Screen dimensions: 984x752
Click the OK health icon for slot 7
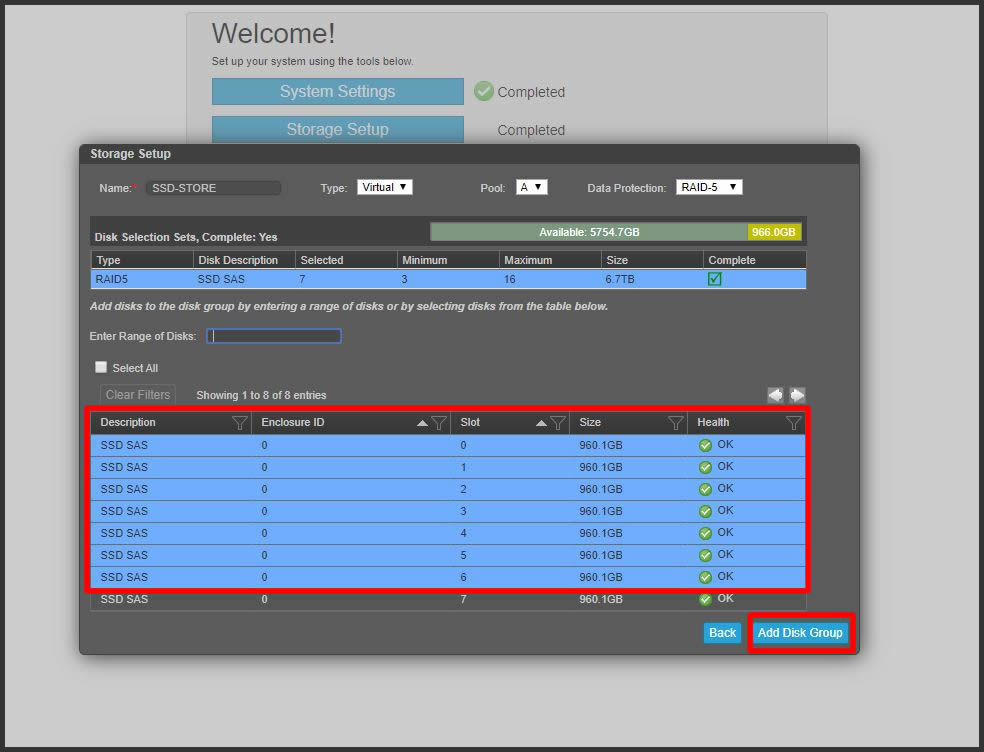pos(705,599)
